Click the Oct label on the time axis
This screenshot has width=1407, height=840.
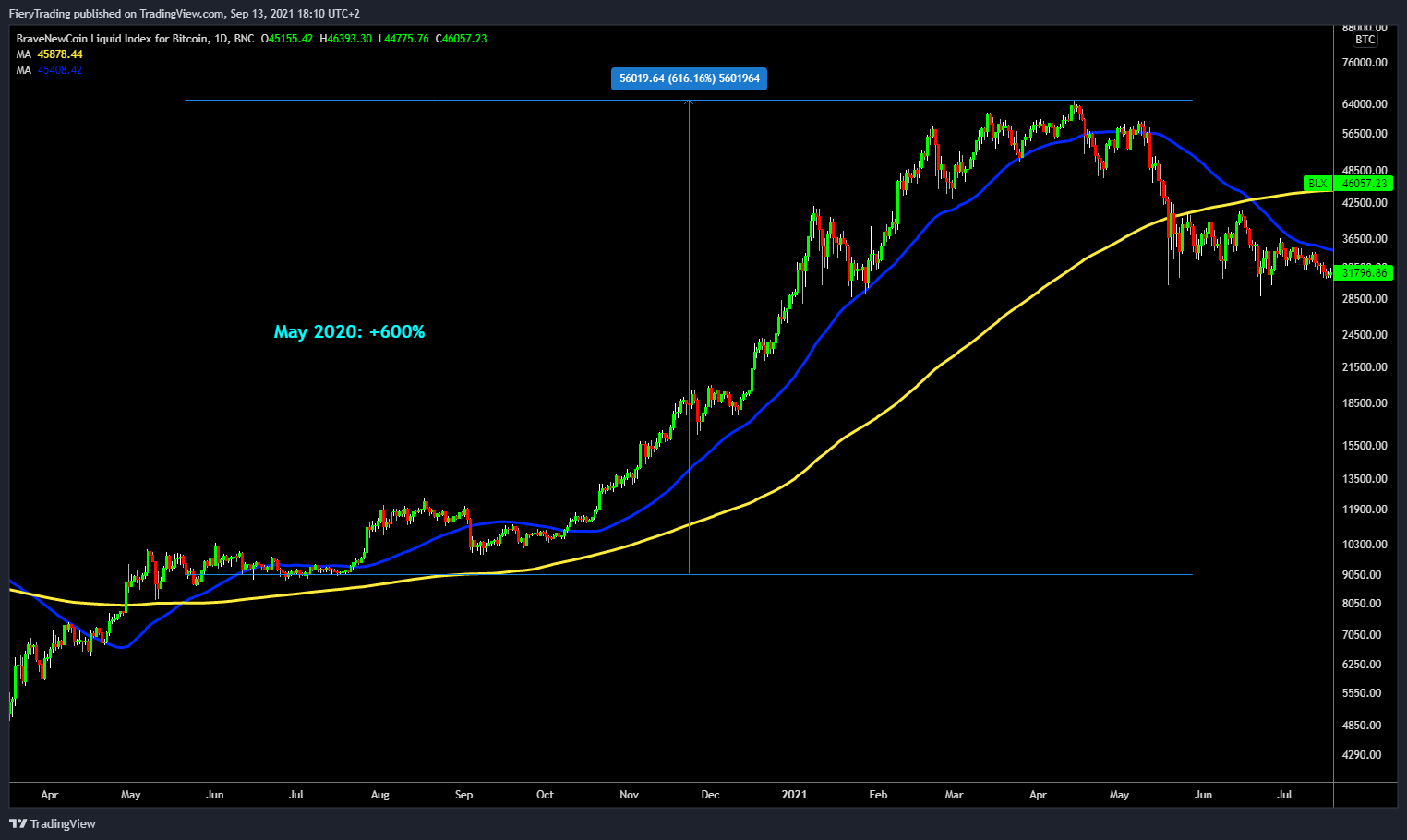545,795
